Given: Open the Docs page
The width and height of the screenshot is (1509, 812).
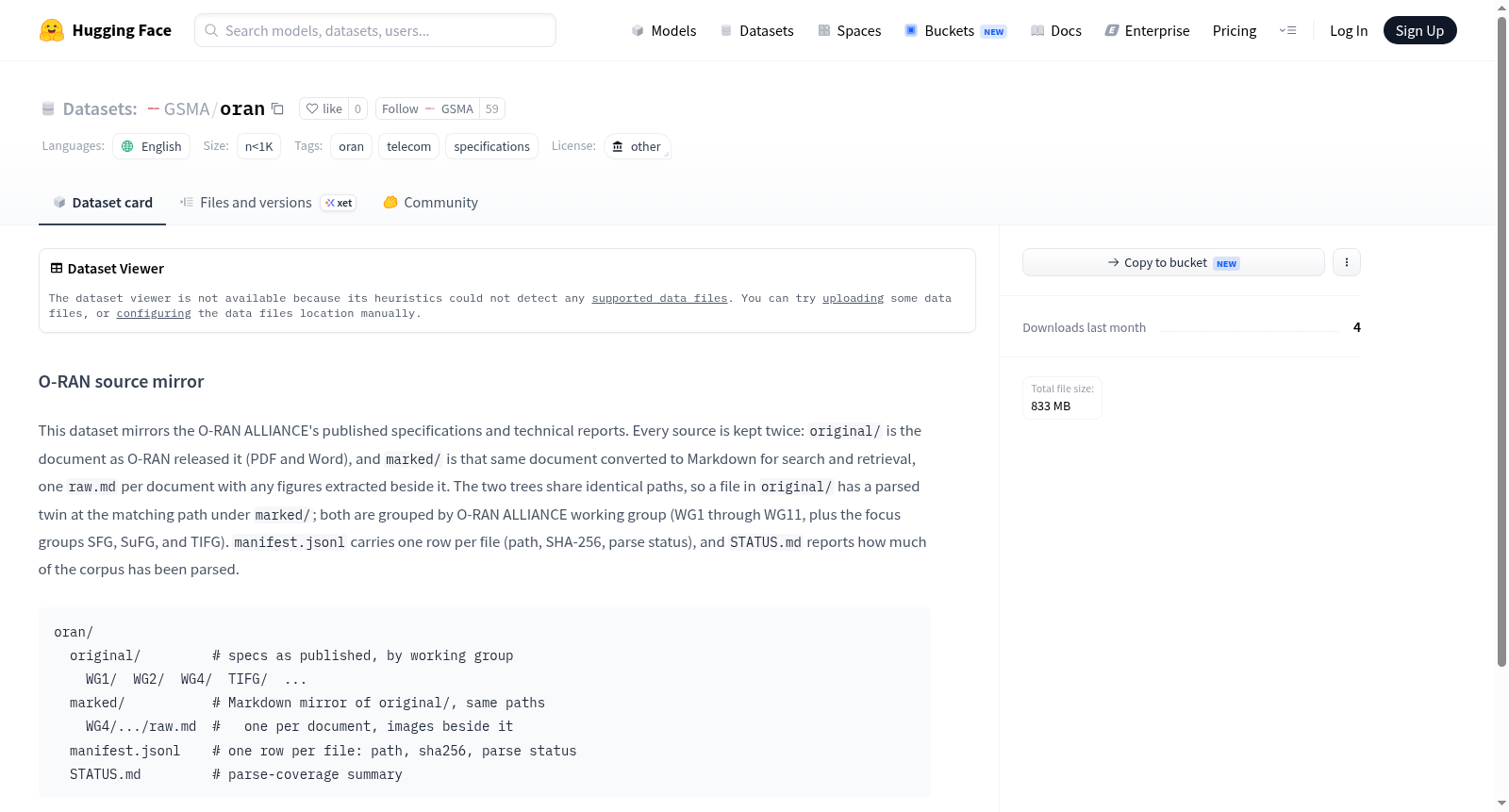Looking at the screenshot, I should pos(1055,30).
